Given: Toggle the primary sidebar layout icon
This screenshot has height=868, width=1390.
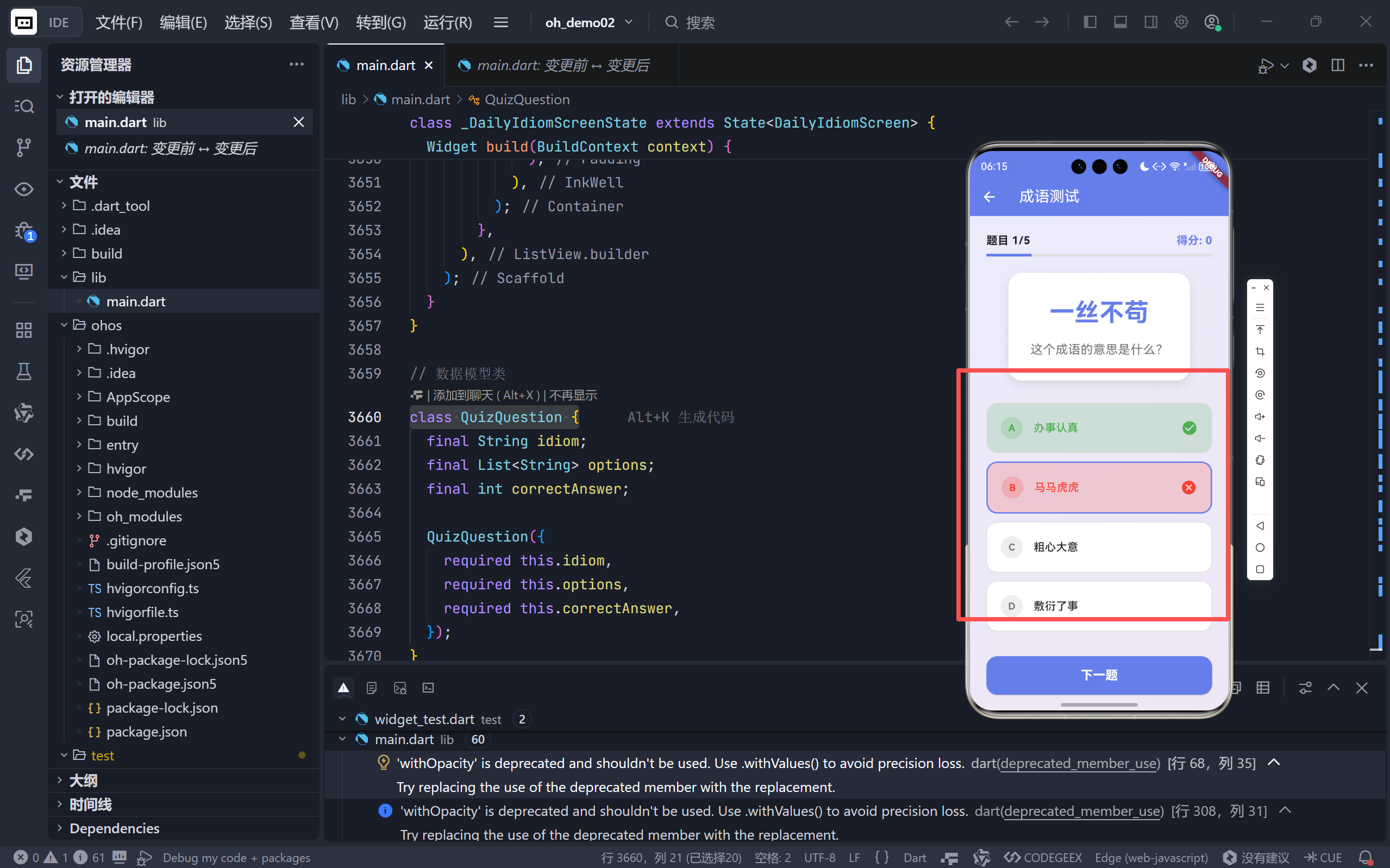Looking at the screenshot, I should 1089,22.
